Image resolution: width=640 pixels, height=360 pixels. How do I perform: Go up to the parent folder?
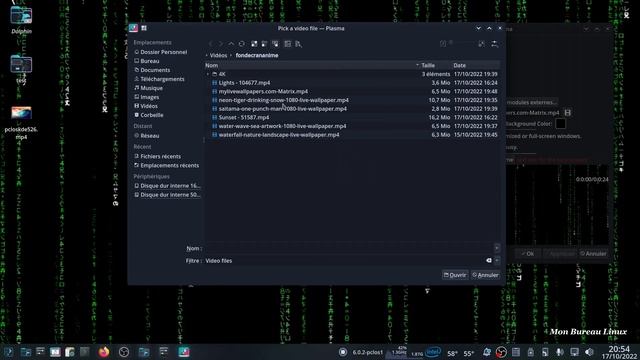point(231,44)
